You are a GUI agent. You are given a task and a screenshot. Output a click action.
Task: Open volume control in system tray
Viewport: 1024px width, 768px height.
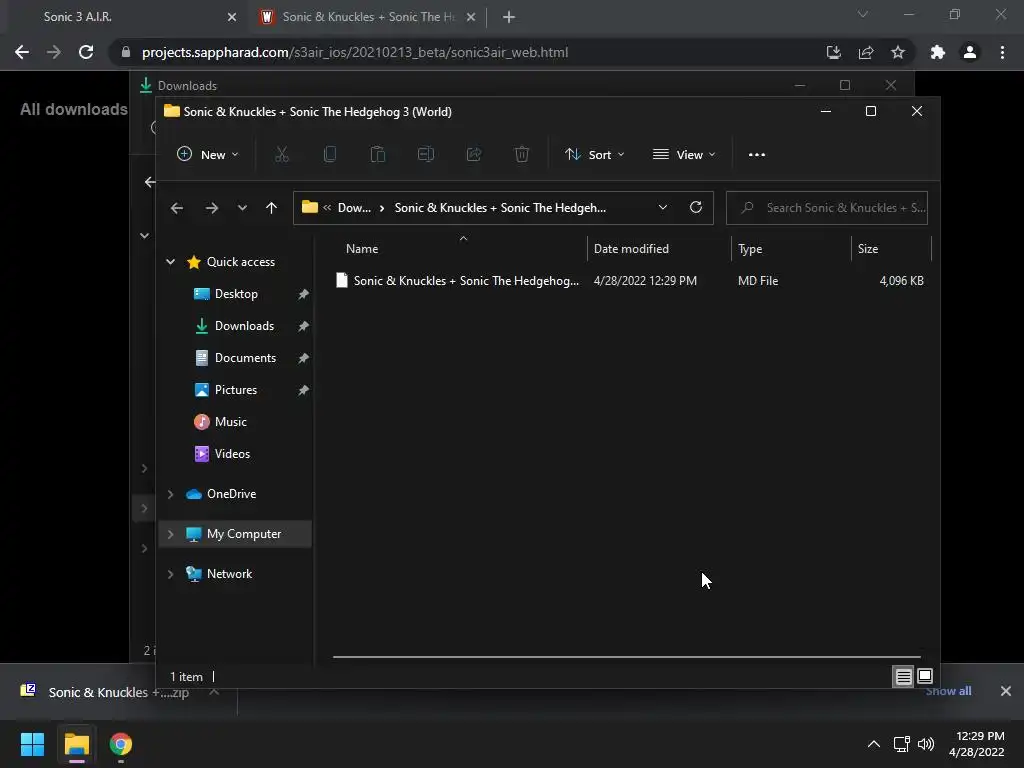click(x=926, y=744)
